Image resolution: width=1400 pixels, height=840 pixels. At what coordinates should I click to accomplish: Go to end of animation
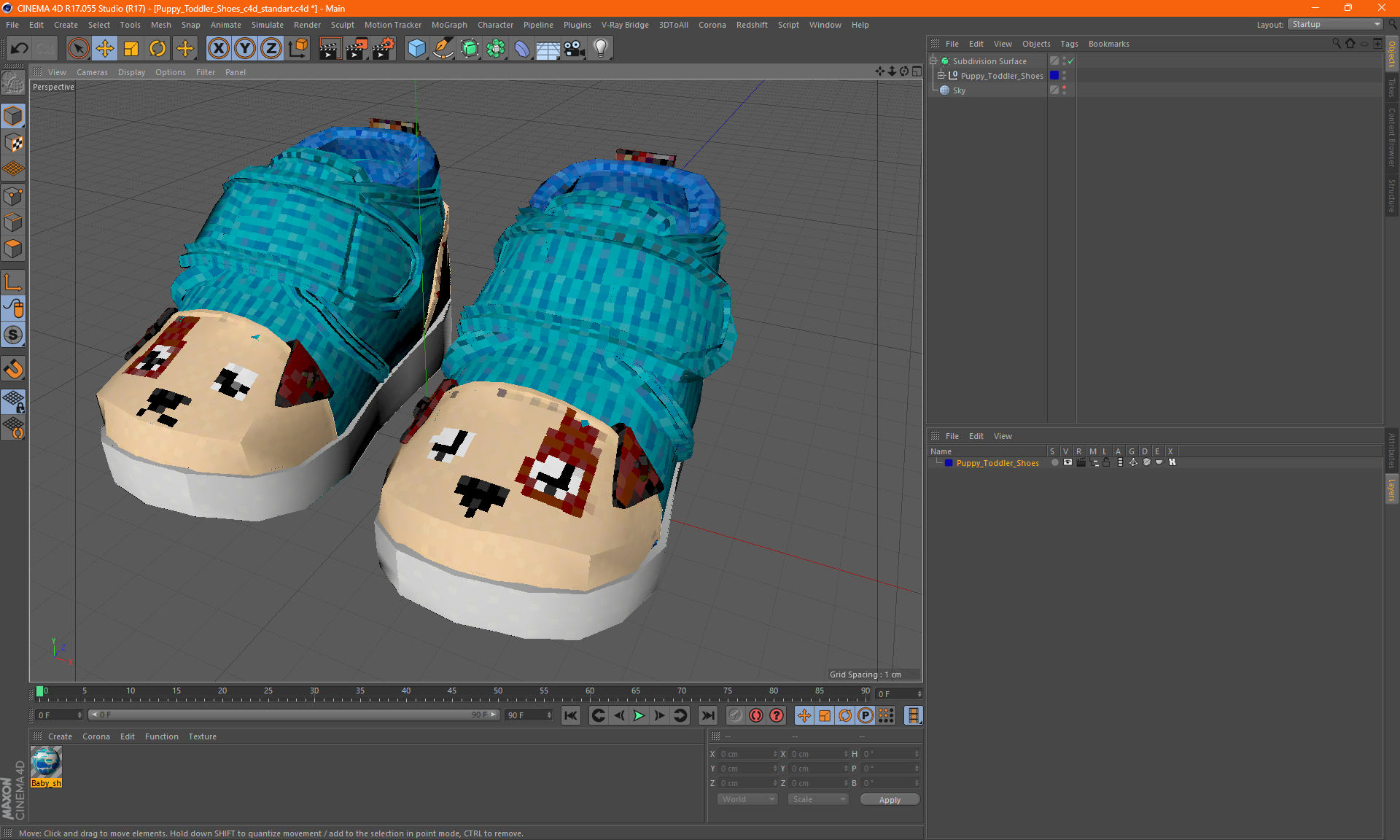click(707, 715)
